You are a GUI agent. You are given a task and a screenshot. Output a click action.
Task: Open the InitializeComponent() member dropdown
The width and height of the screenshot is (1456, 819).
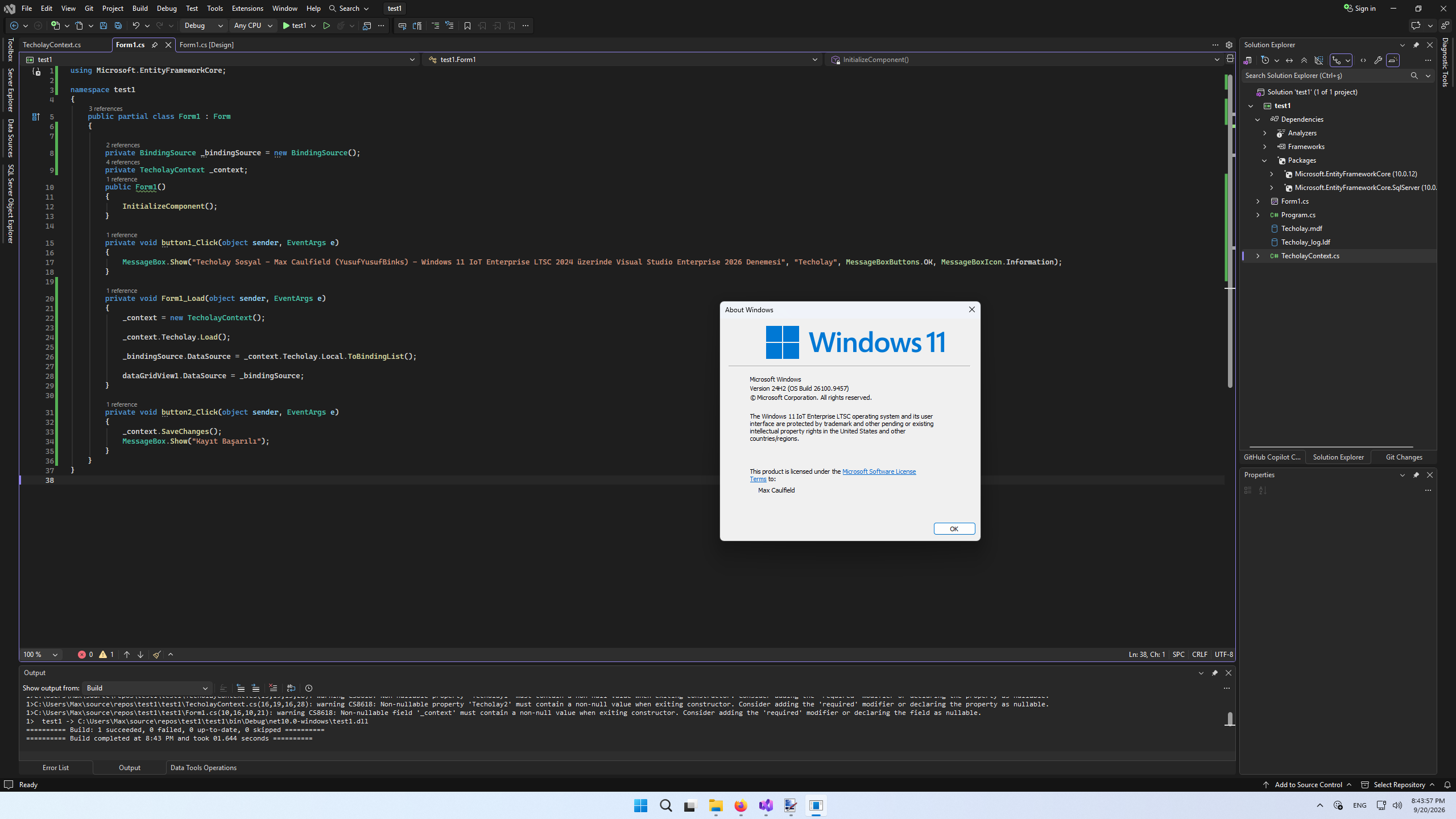[1025, 60]
